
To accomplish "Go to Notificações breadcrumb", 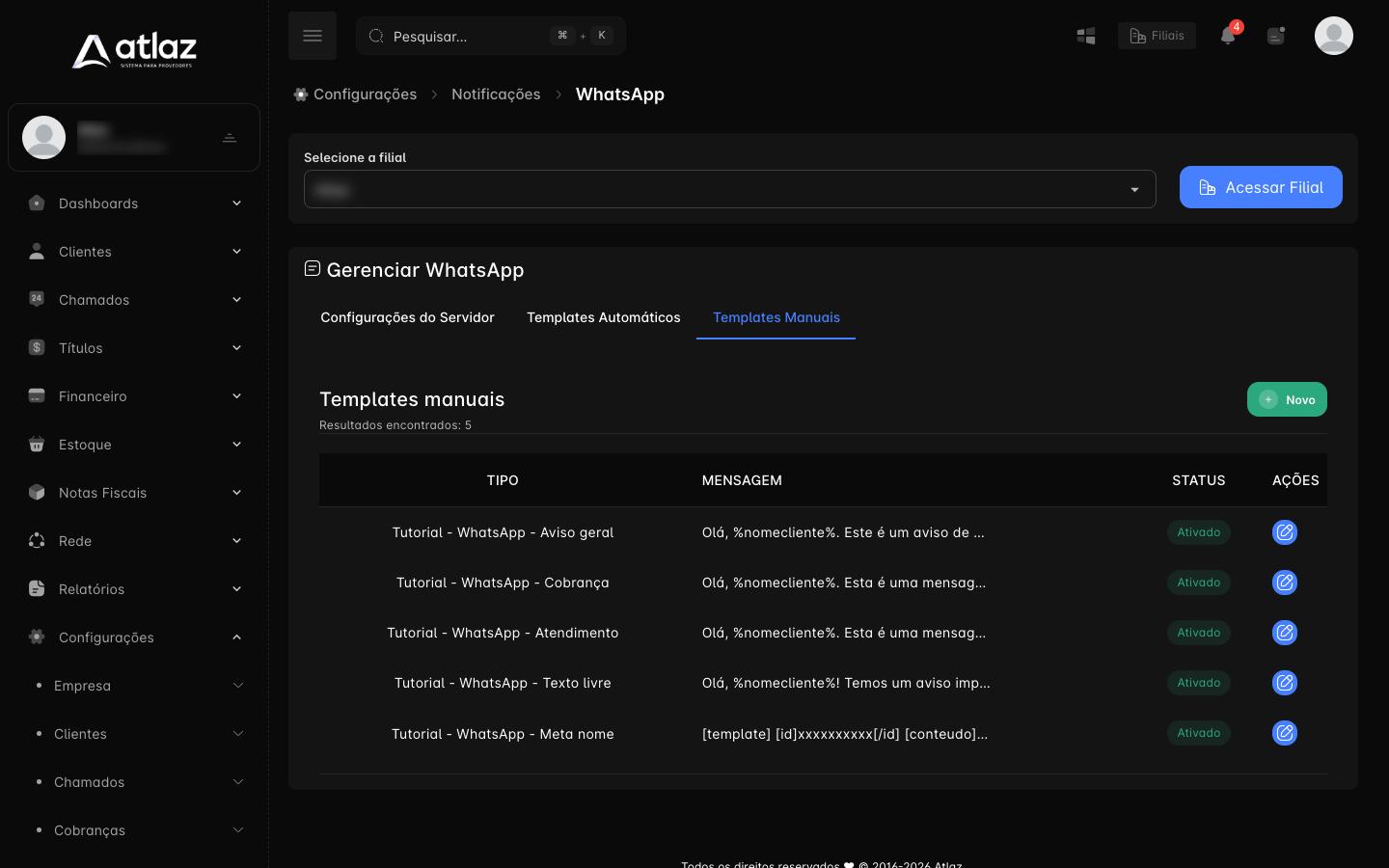I will tap(496, 95).
